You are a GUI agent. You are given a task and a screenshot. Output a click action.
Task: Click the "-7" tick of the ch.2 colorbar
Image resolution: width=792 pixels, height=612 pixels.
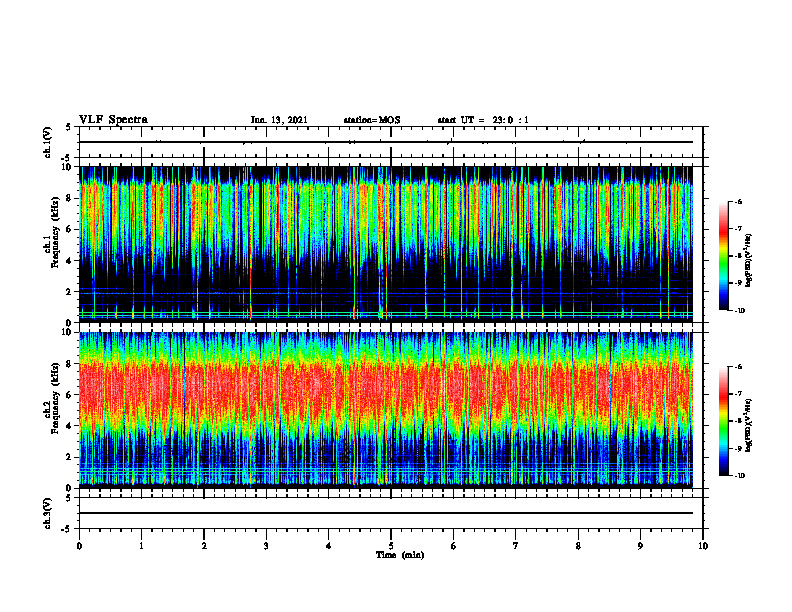(x=738, y=394)
